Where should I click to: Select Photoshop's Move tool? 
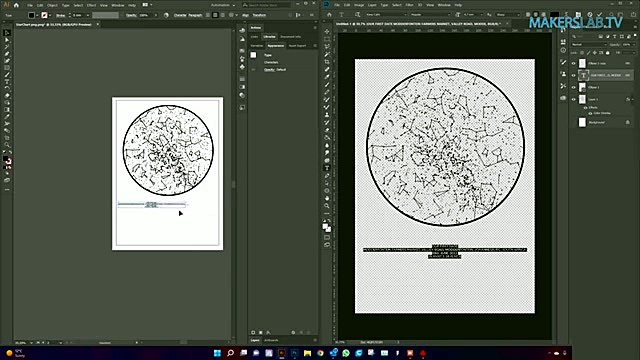(327, 32)
